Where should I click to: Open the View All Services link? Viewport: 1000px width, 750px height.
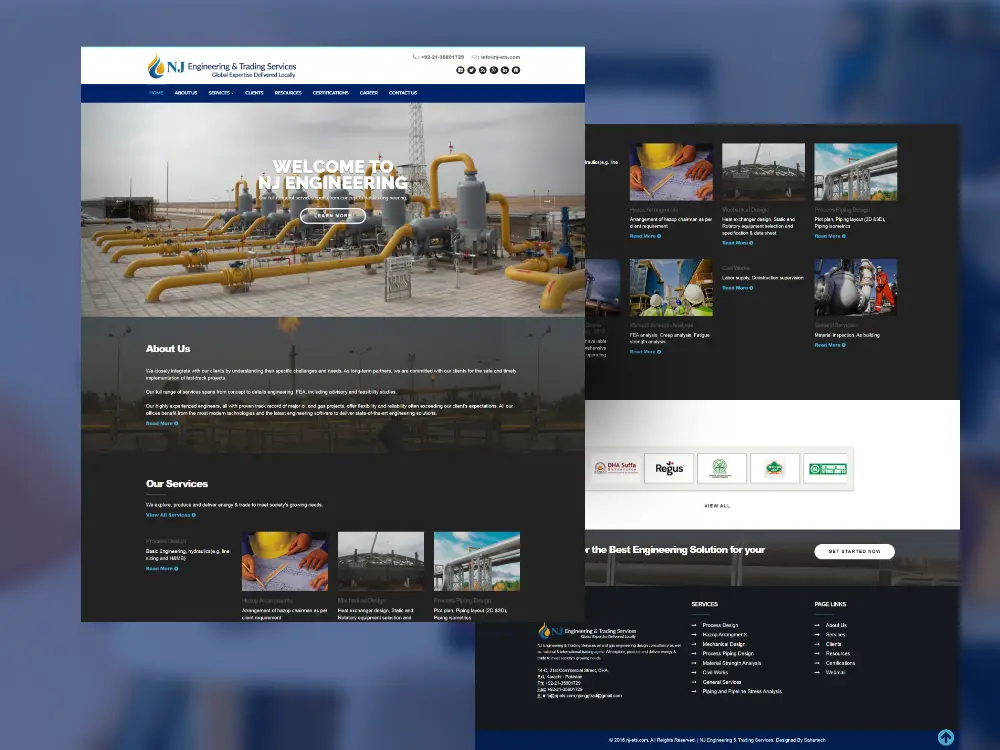[x=170, y=515]
